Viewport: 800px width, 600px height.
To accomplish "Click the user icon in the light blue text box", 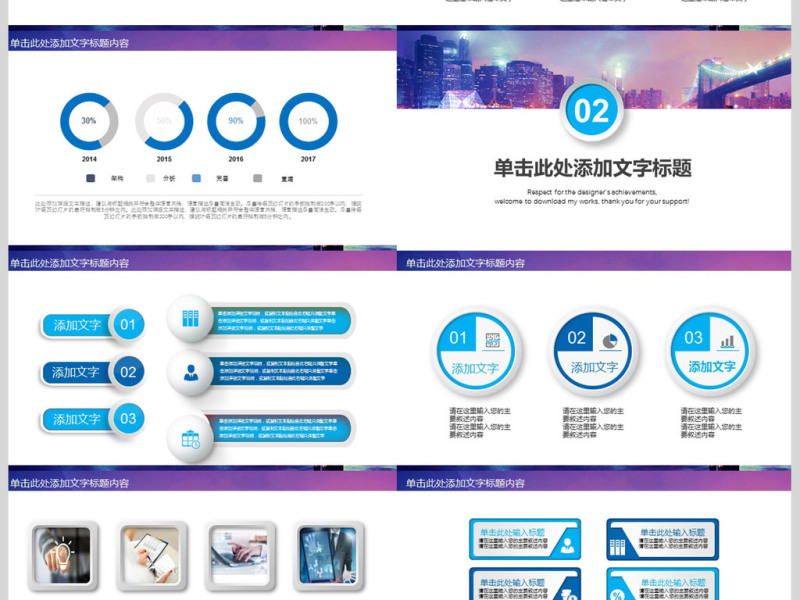I will (567, 546).
